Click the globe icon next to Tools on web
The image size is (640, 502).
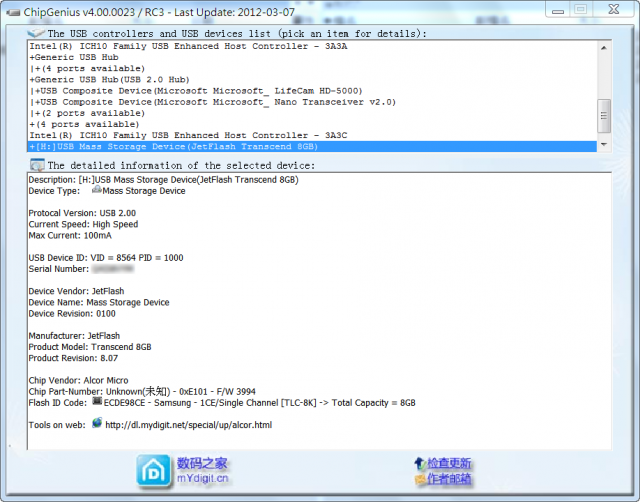pos(97,423)
